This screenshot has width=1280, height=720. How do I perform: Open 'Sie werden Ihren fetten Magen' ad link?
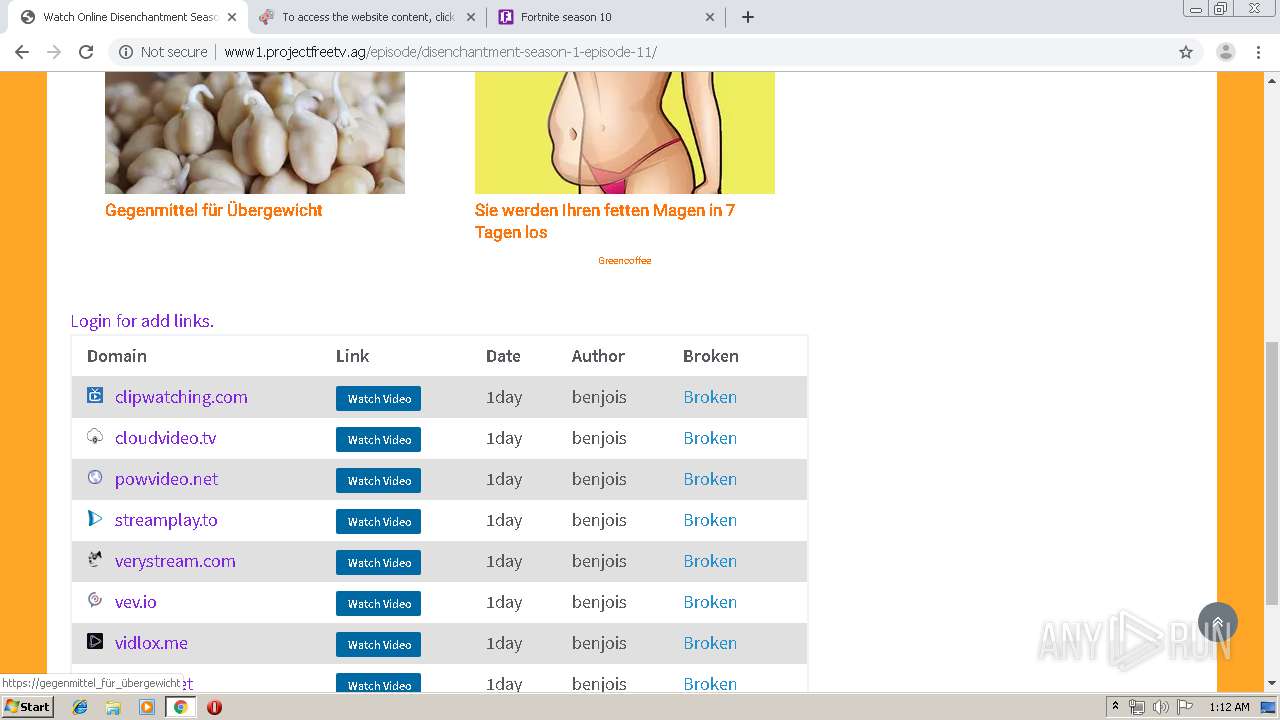(605, 221)
